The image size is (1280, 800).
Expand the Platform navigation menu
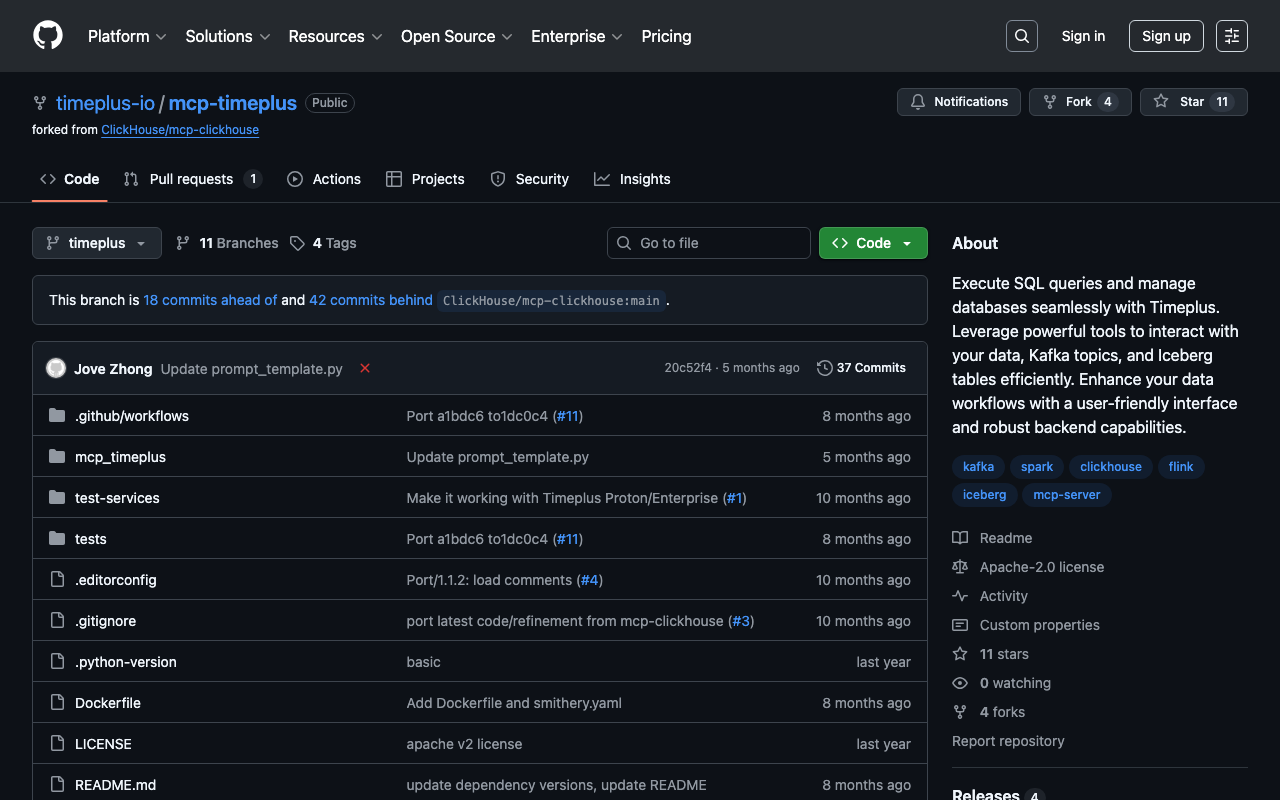pos(126,36)
